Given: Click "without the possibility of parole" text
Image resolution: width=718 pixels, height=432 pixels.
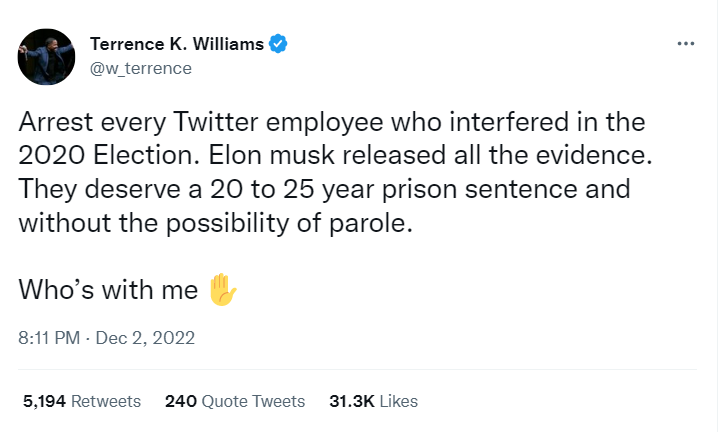Looking at the screenshot, I should click(x=216, y=224).
